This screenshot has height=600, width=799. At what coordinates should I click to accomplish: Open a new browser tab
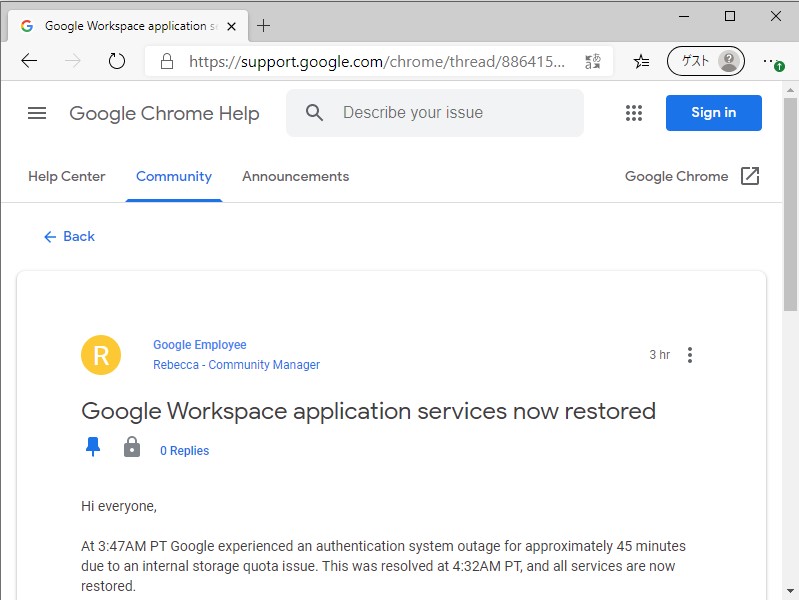coord(264,26)
